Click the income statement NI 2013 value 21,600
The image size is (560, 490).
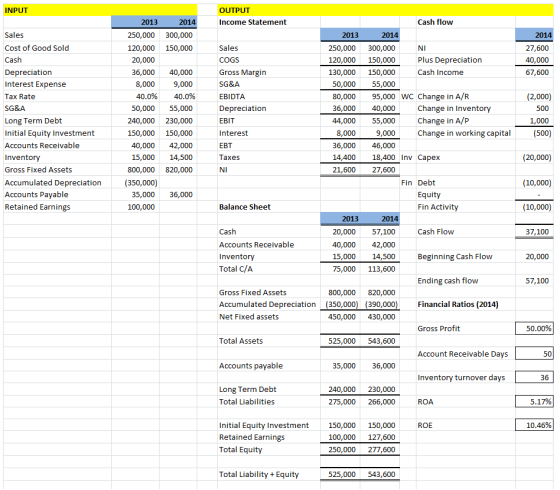tap(344, 170)
